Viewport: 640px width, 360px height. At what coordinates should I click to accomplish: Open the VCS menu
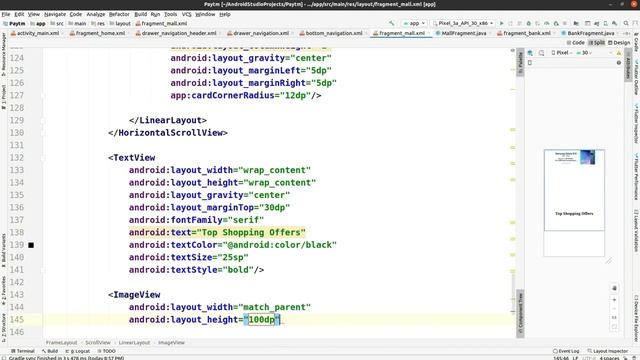click(187, 14)
